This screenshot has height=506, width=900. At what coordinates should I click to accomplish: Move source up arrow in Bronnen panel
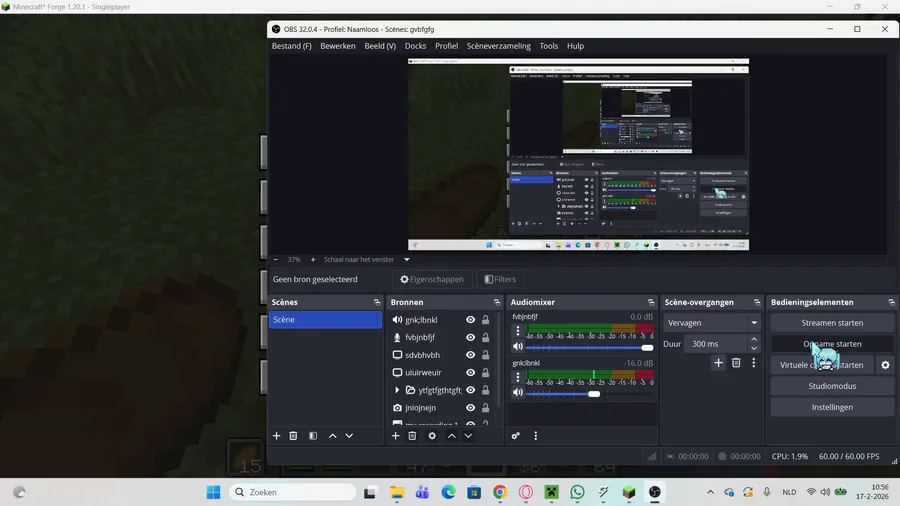pyautogui.click(x=452, y=436)
